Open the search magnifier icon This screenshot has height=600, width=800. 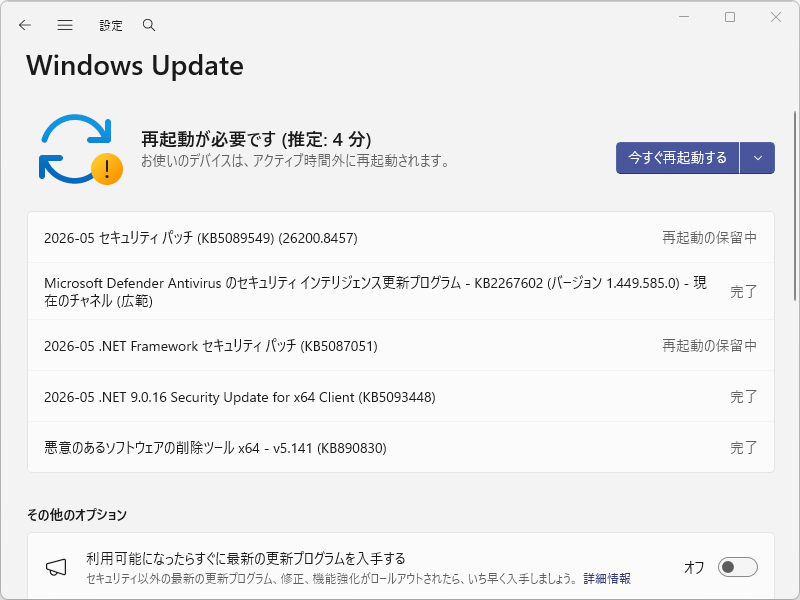point(148,25)
